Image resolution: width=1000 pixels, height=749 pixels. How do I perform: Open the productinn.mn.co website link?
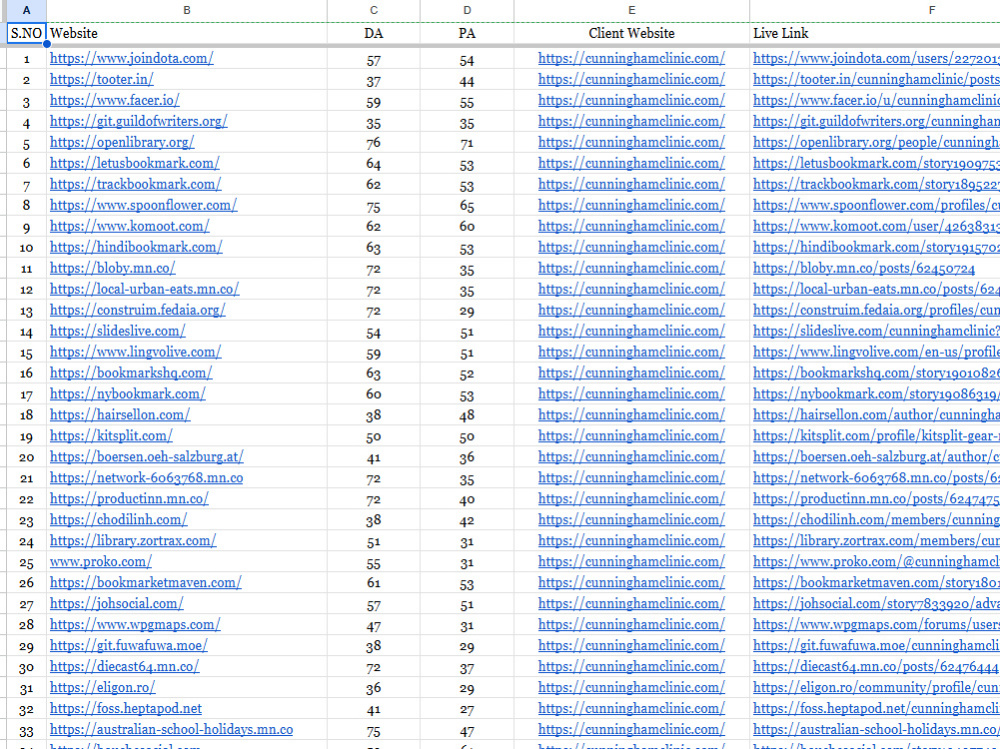pos(129,499)
